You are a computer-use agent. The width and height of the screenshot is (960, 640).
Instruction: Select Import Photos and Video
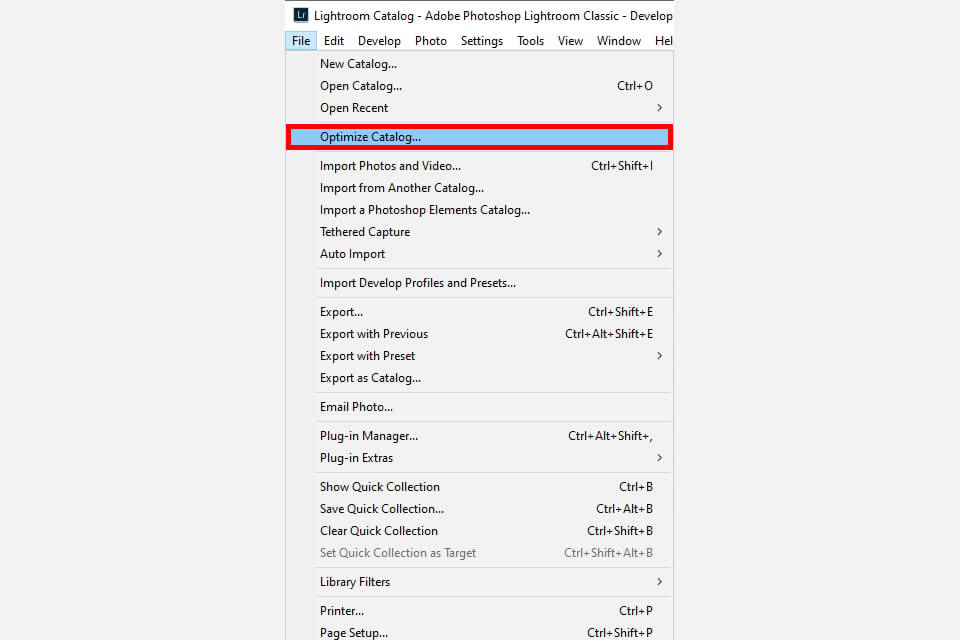[390, 165]
